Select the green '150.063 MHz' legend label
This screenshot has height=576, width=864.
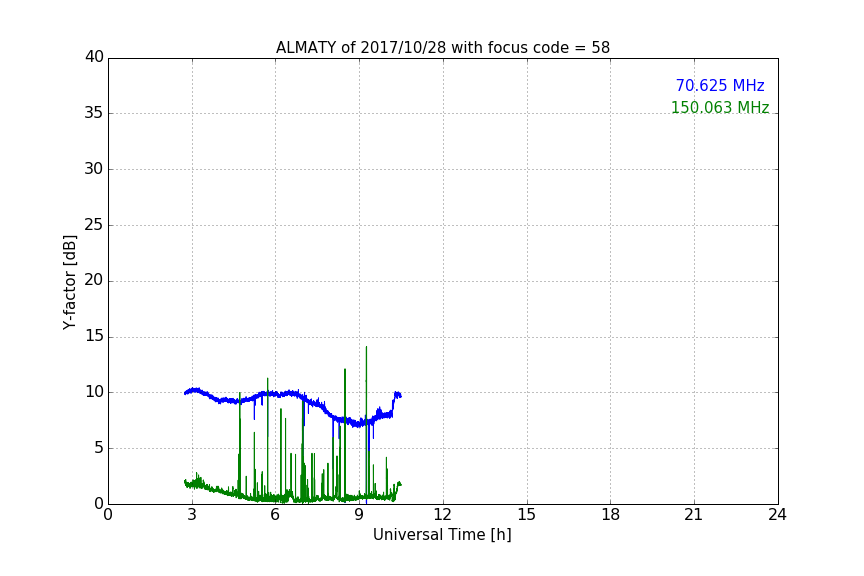pos(720,107)
